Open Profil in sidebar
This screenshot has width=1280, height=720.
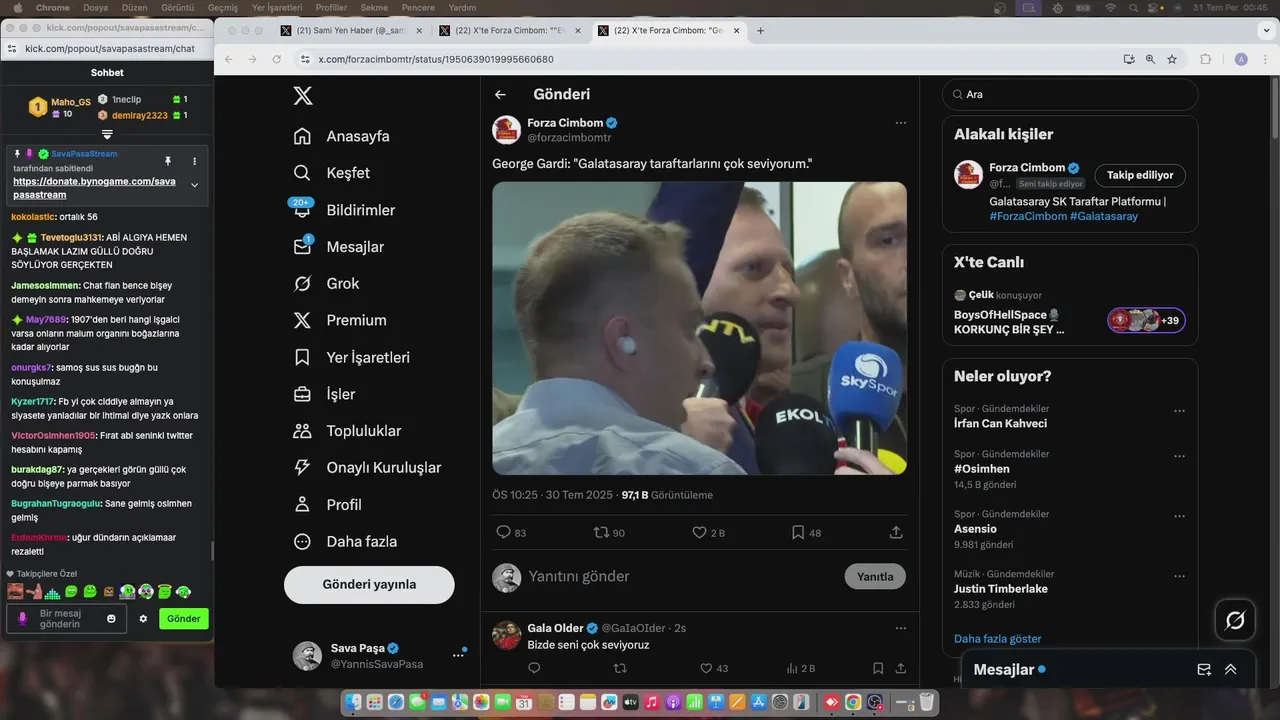point(327,505)
